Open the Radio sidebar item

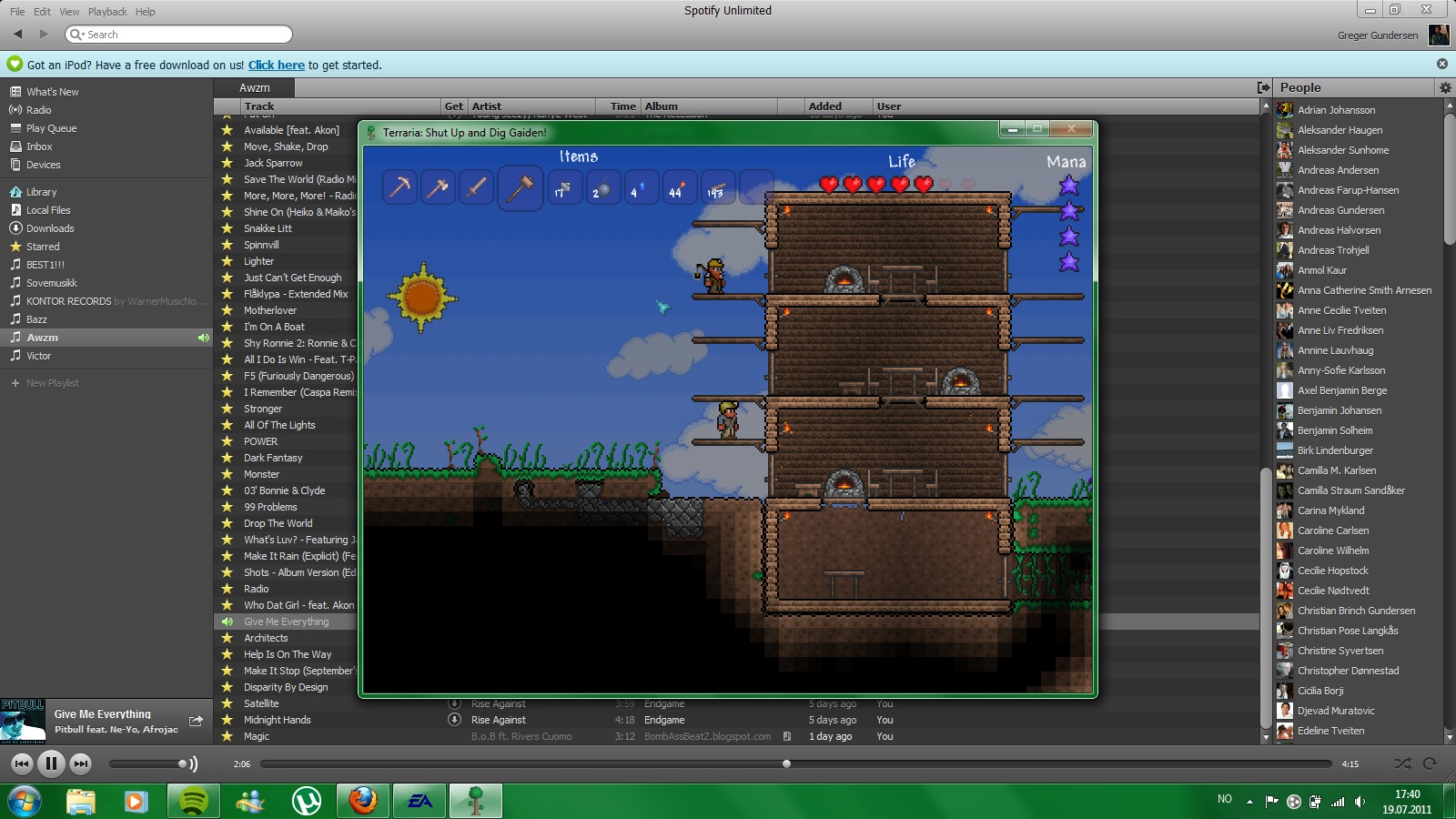click(38, 110)
